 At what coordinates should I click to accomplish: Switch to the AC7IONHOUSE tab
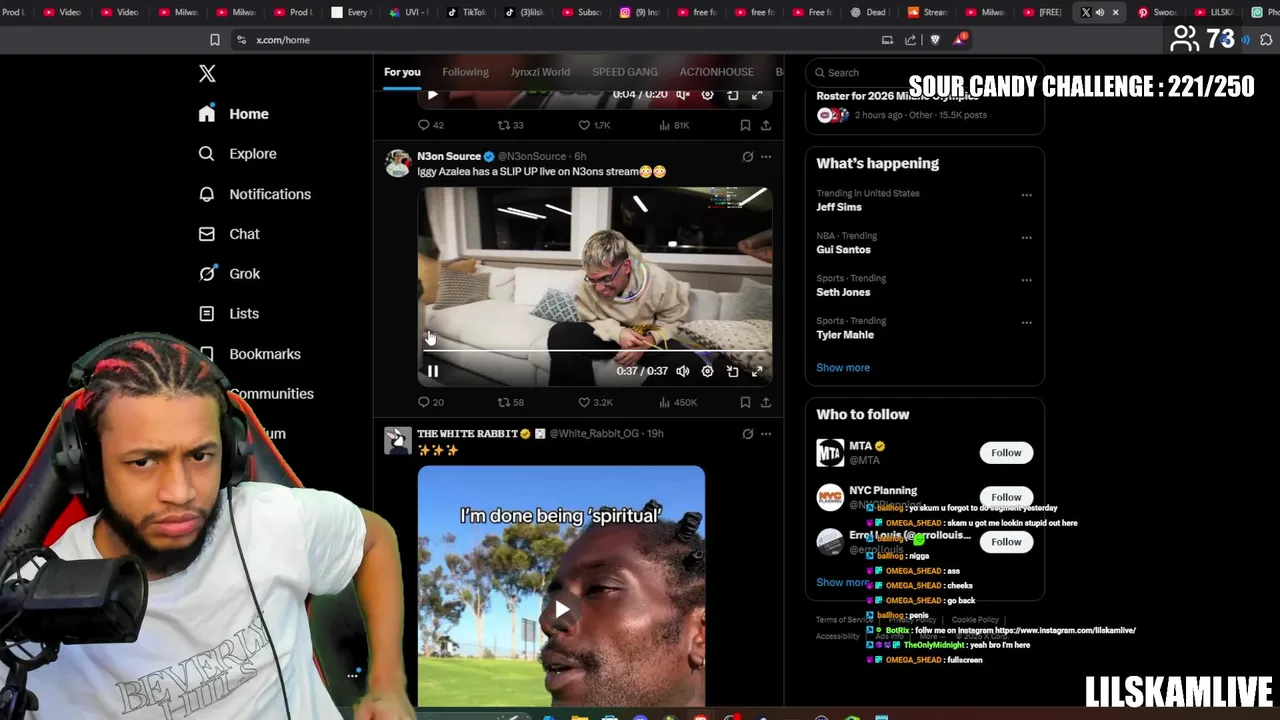[x=716, y=72]
